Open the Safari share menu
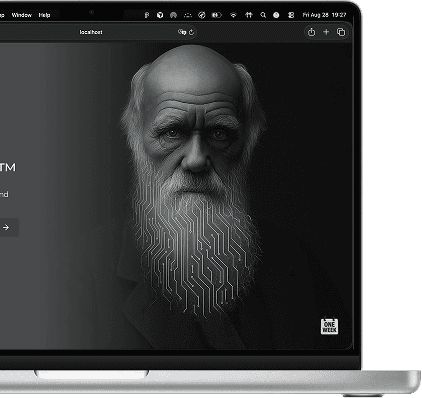 [311, 32]
